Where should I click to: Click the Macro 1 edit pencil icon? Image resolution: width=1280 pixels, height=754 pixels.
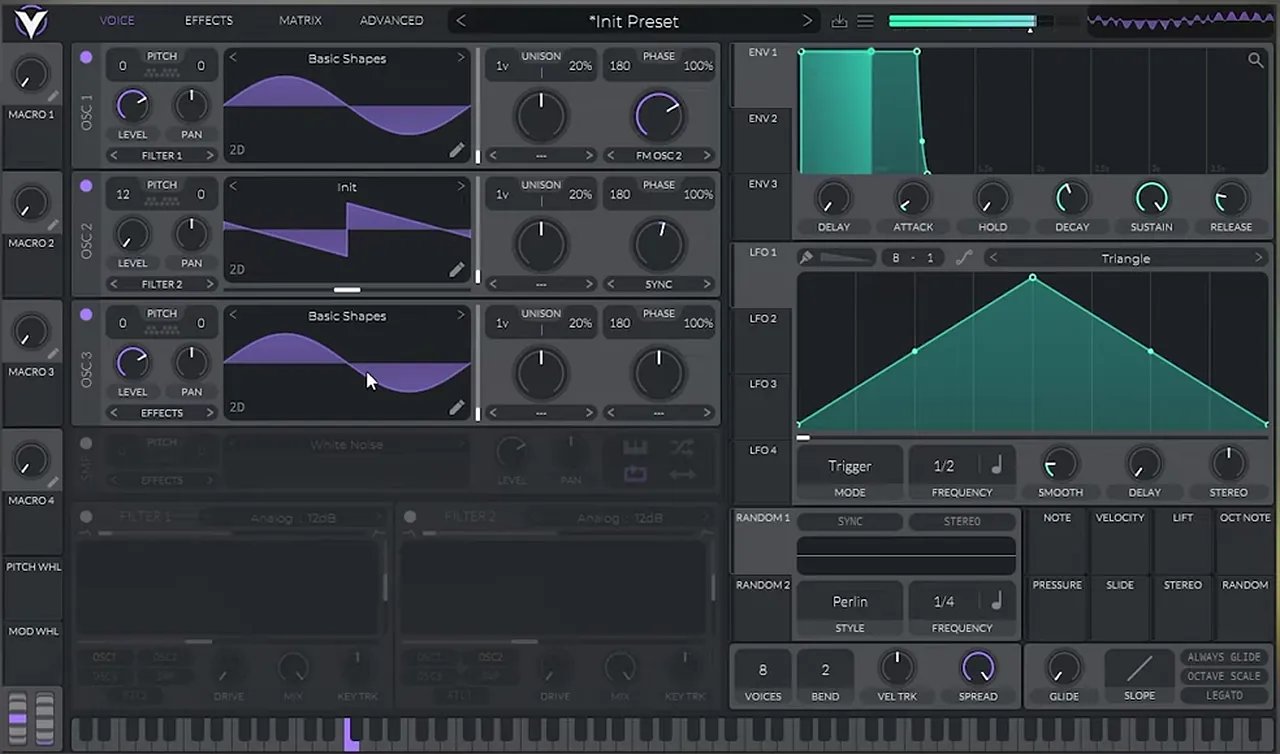[53, 97]
